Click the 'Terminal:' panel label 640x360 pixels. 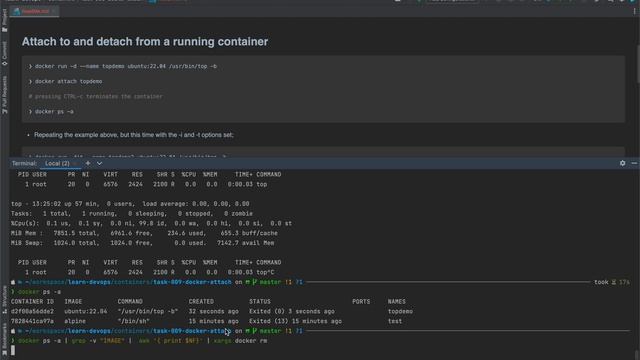24,163
